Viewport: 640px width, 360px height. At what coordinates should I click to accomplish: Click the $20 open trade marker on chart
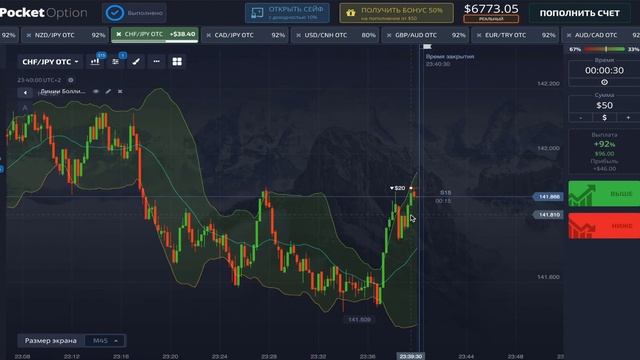[x=398, y=188]
